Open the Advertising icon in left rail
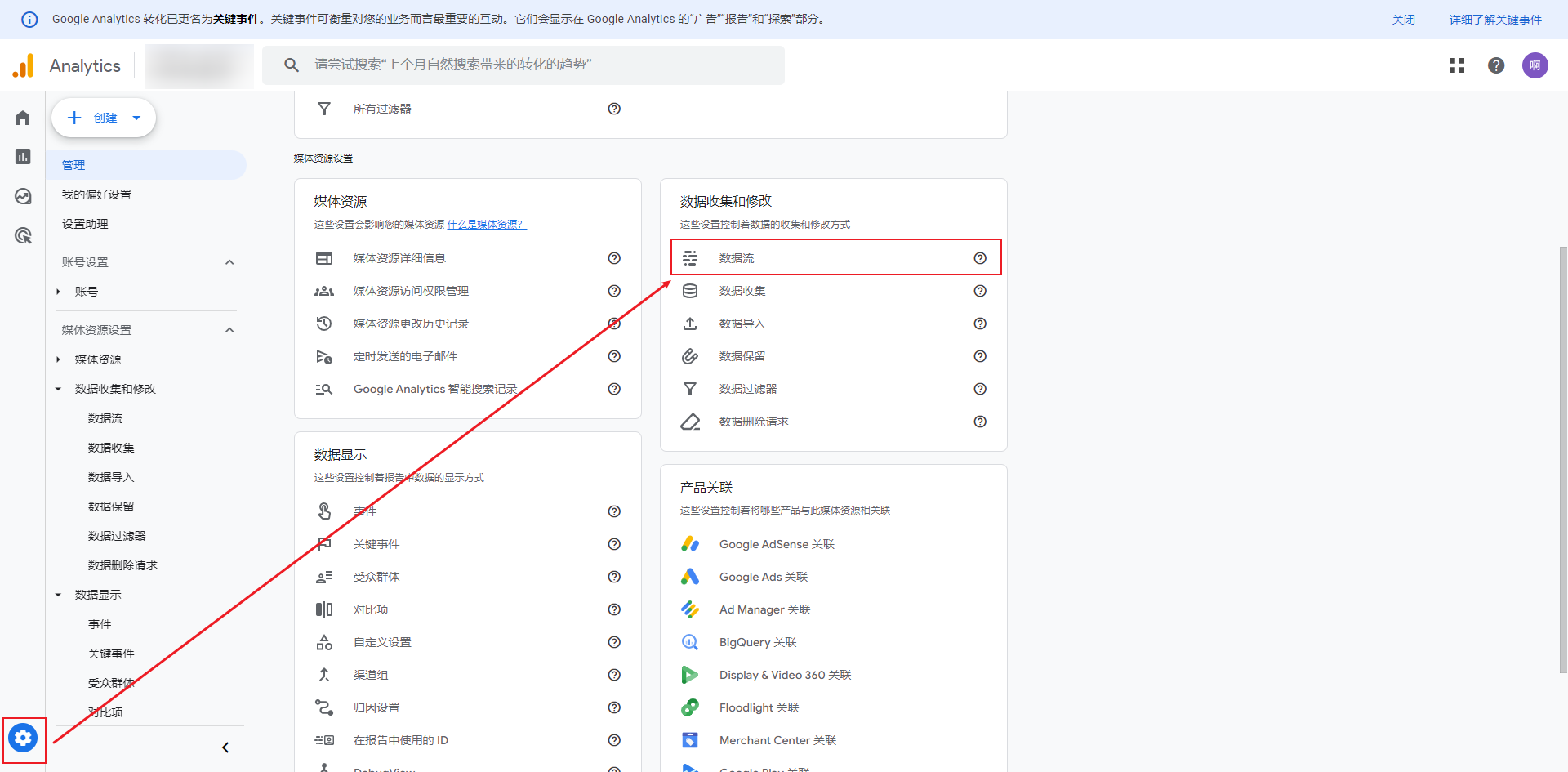1568x772 pixels. coord(23,236)
